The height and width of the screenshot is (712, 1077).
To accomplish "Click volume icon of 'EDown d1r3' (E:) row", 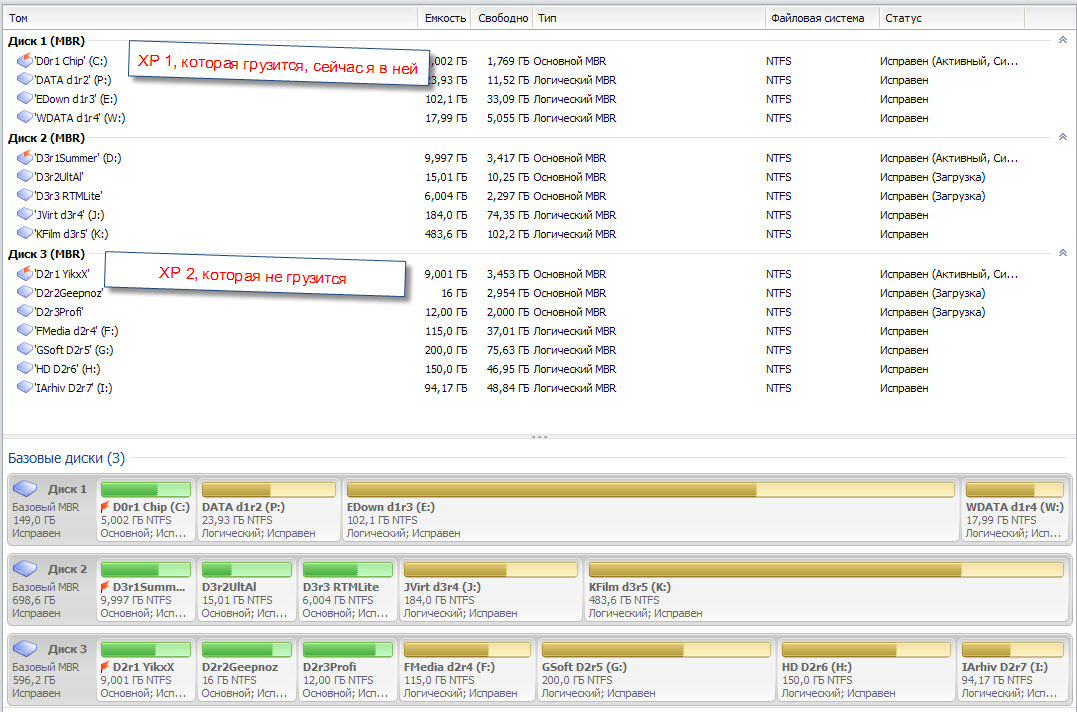I will click(x=25, y=99).
